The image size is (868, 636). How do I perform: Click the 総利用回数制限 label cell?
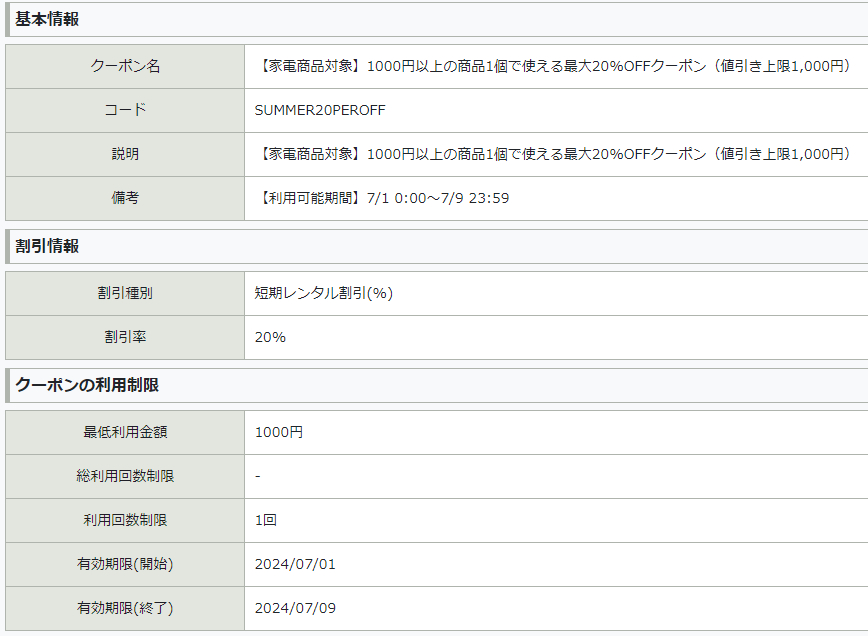coord(125,476)
